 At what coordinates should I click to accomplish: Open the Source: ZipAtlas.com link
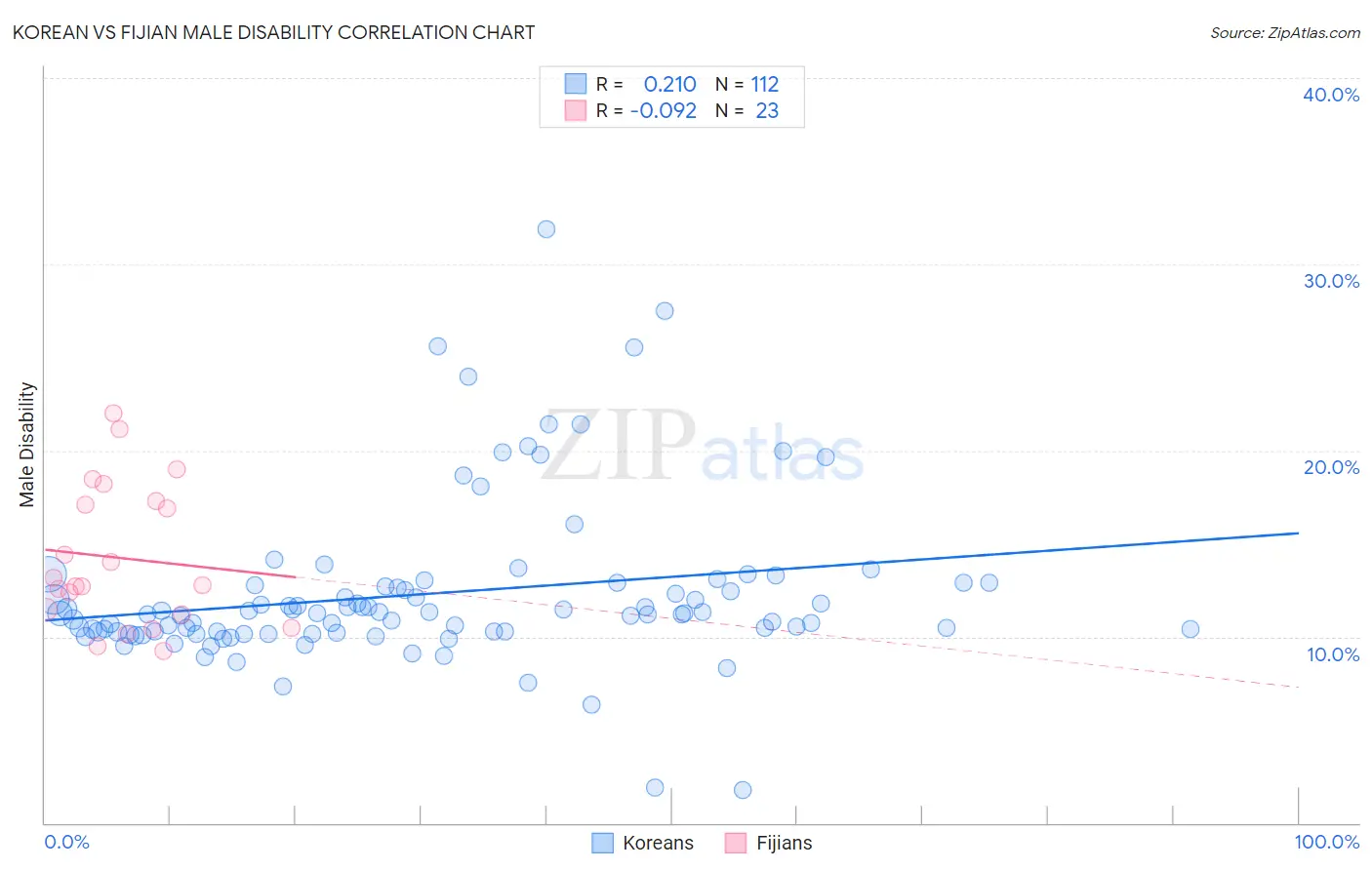click(x=1285, y=32)
